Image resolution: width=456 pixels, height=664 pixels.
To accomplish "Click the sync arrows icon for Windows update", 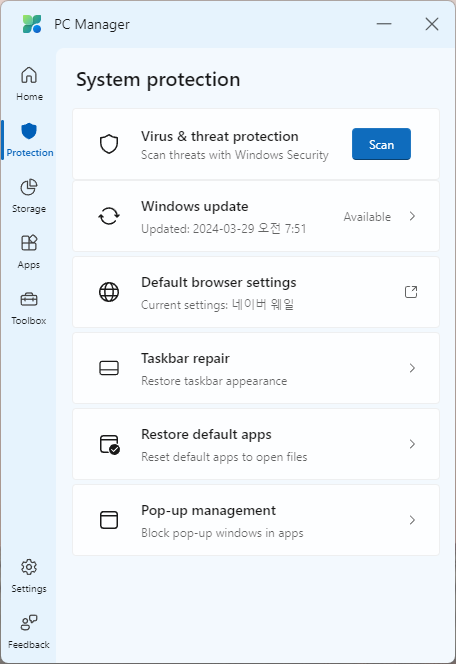I will pyautogui.click(x=109, y=216).
